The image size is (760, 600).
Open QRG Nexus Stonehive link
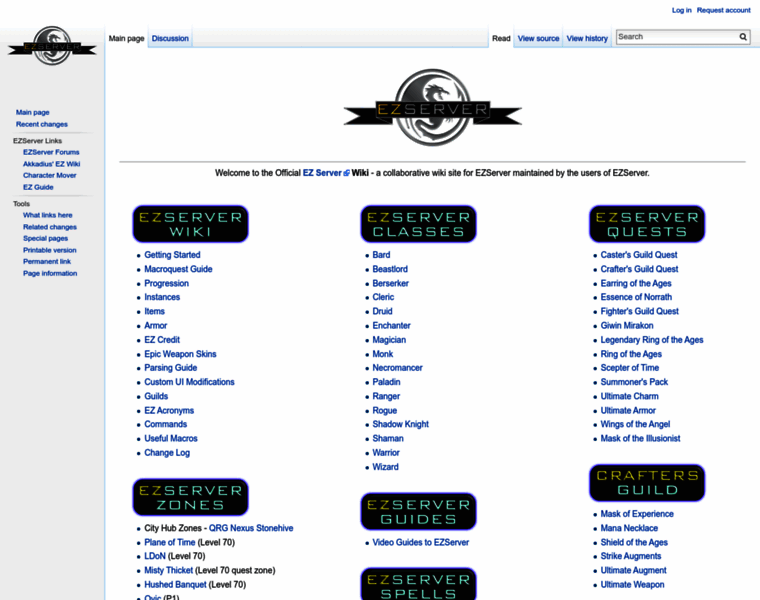(x=251, y=528)
